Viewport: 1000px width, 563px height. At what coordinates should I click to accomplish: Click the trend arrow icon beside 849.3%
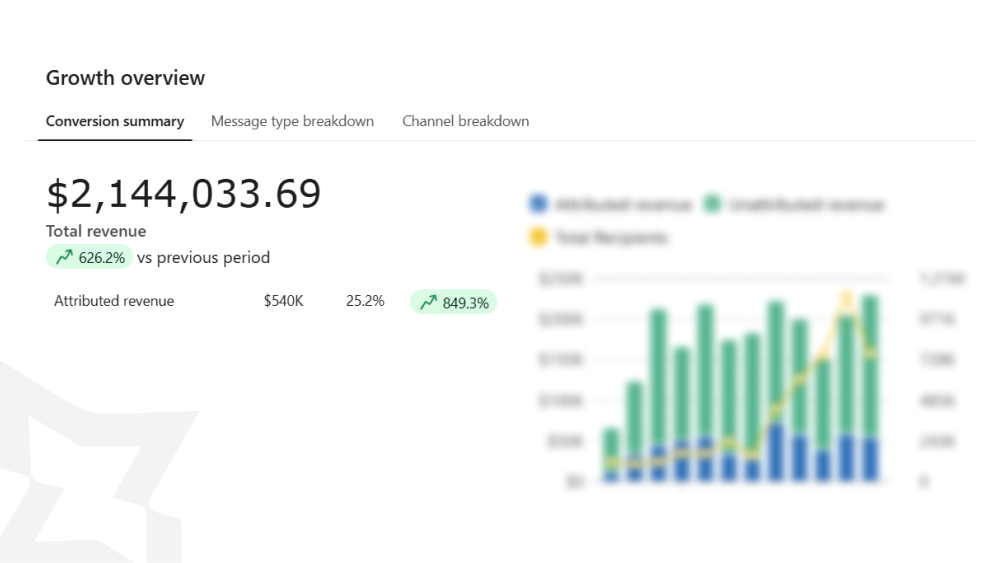[x=428, y=302]
